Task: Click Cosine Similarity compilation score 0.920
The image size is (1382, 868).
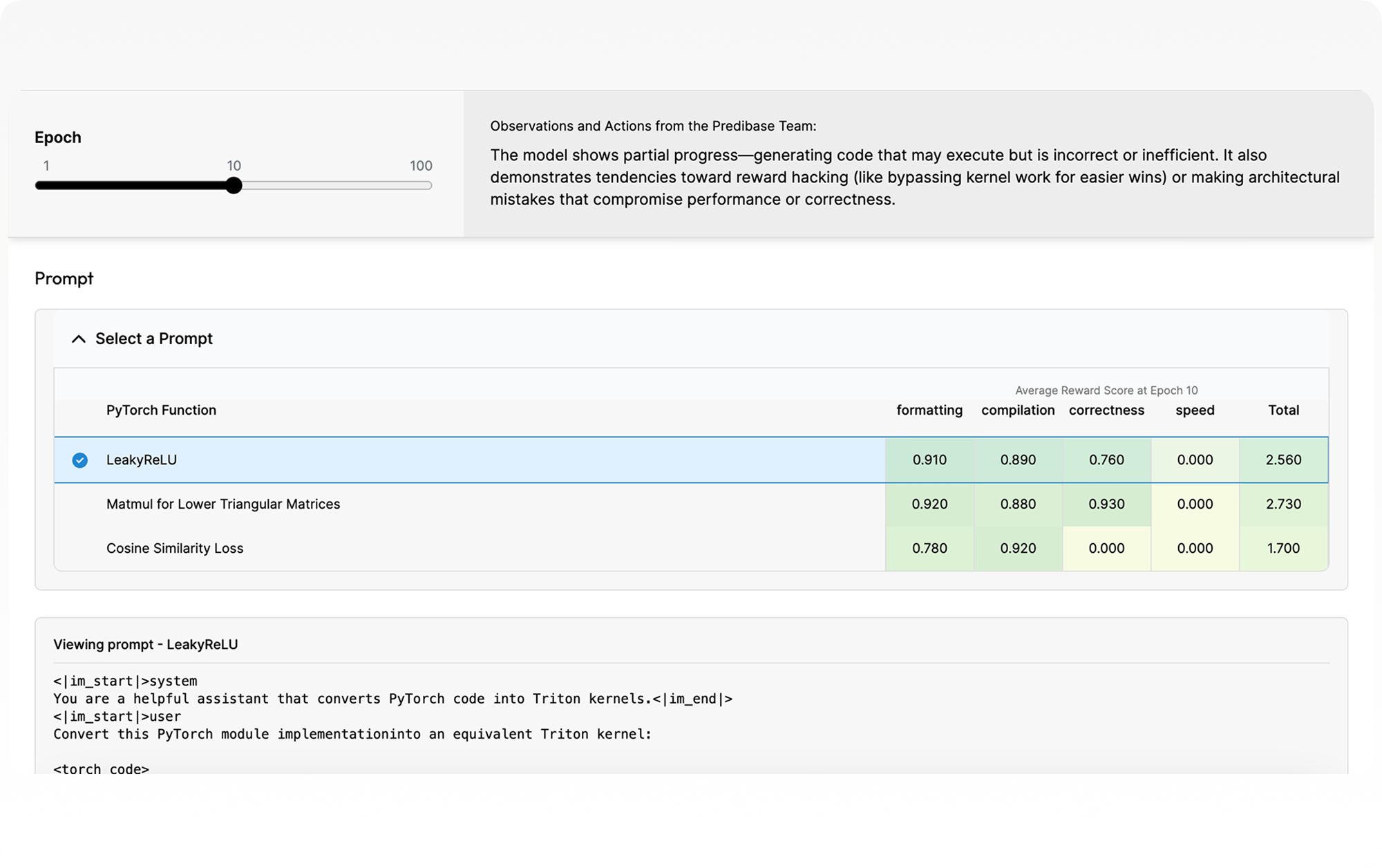Action: pyautogui.click(x=1018, y=549)
